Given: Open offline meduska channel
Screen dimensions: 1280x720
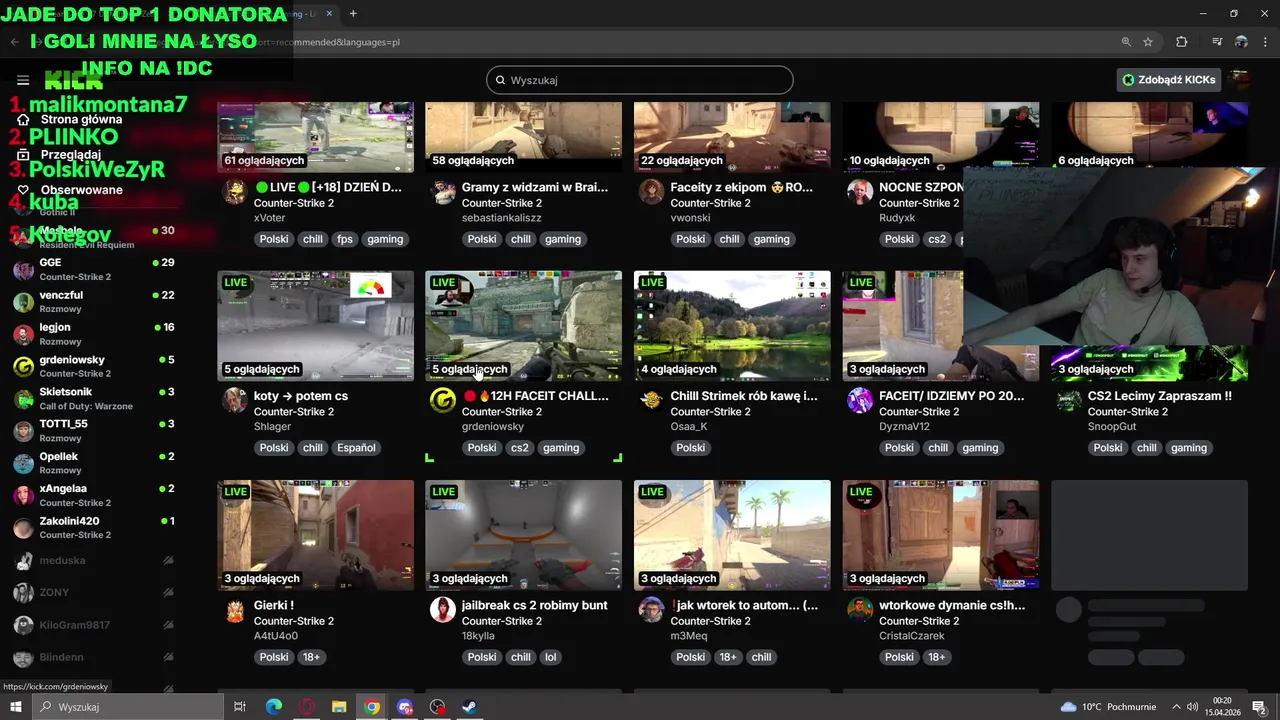Looking at the screenshot, I should pos(94,561).
